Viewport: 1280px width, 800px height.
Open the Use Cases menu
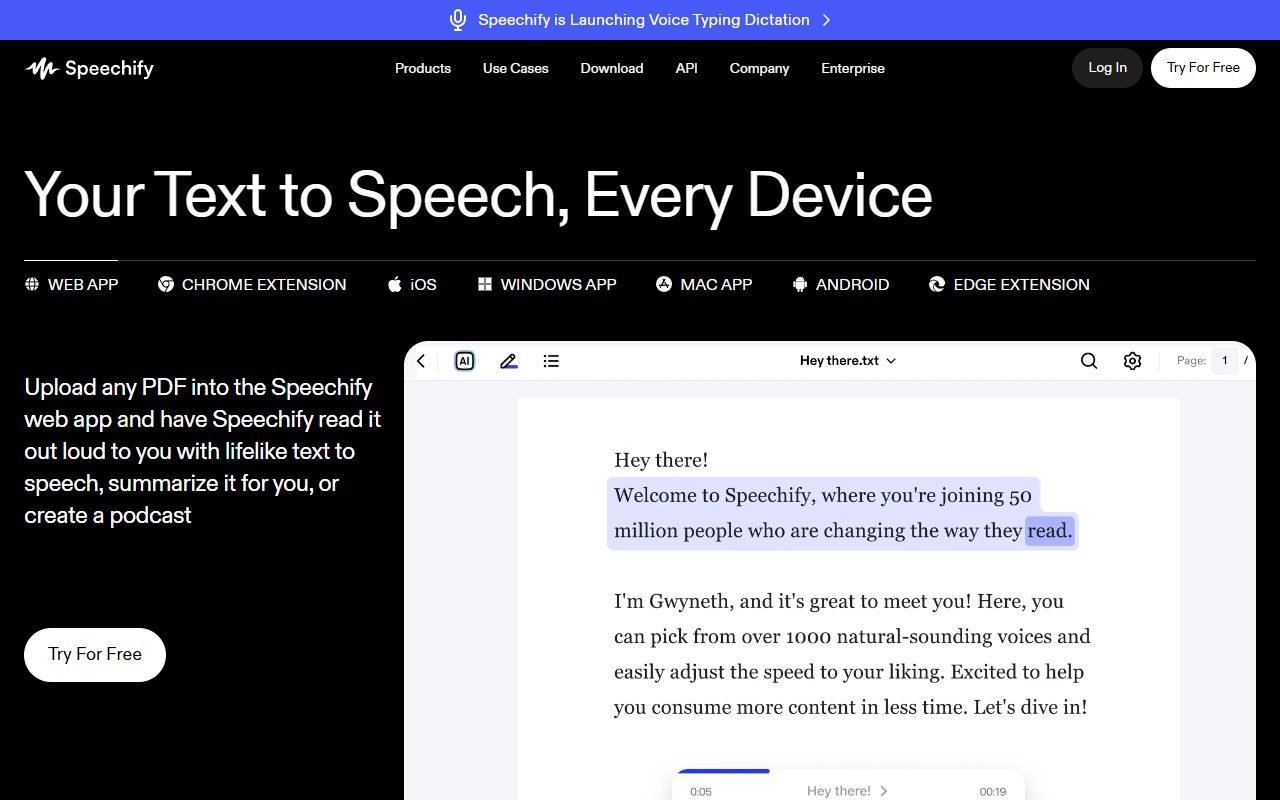516,68
